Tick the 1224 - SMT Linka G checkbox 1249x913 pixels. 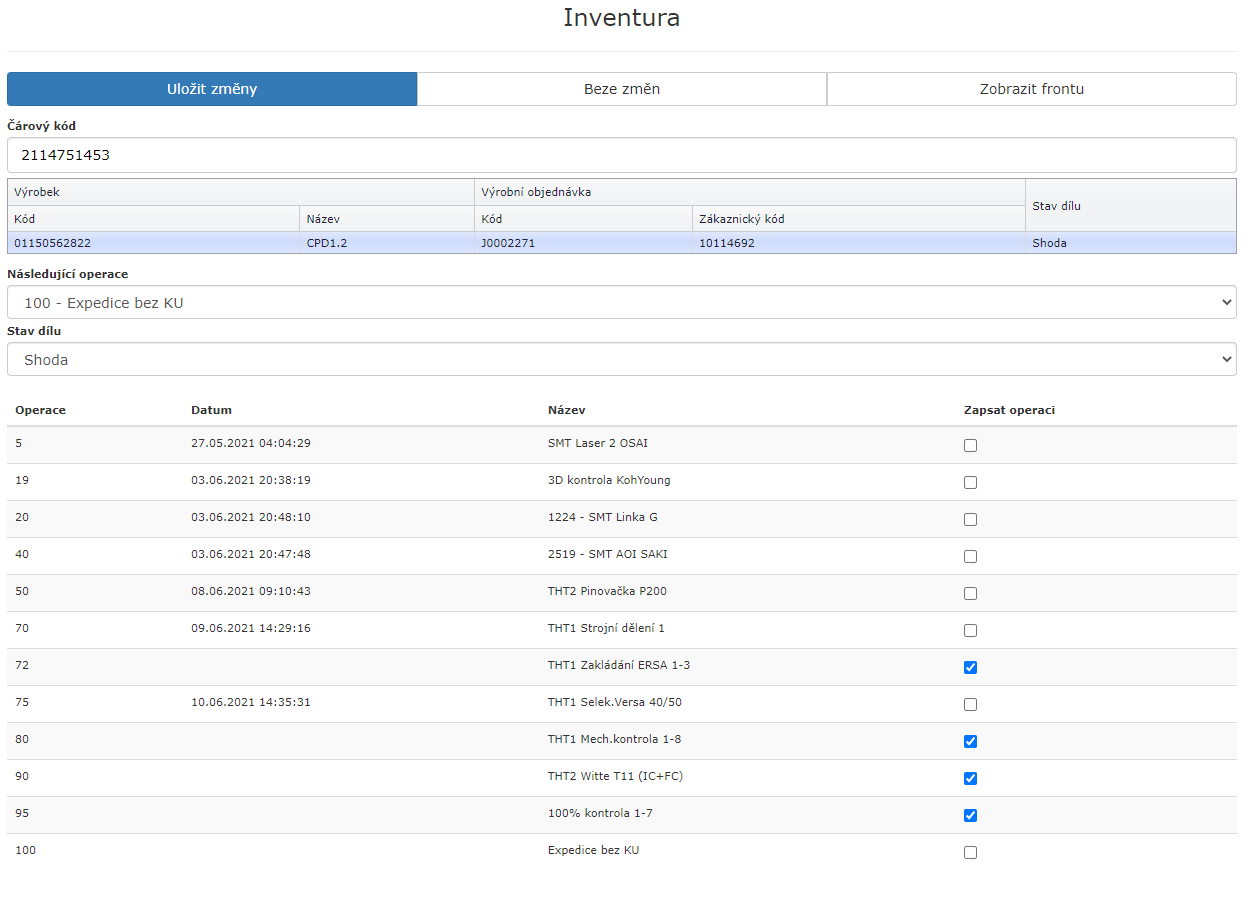click(x=970, y=520)
